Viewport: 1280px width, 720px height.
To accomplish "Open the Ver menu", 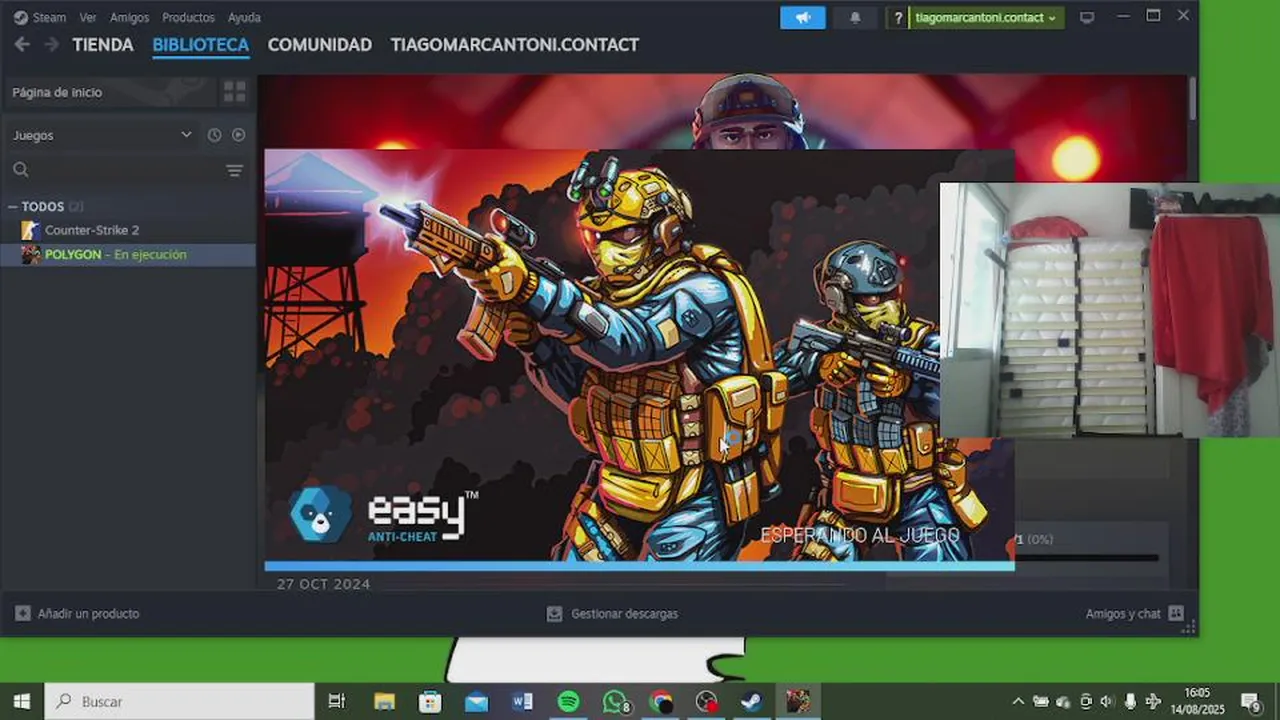I will (88, 17).
